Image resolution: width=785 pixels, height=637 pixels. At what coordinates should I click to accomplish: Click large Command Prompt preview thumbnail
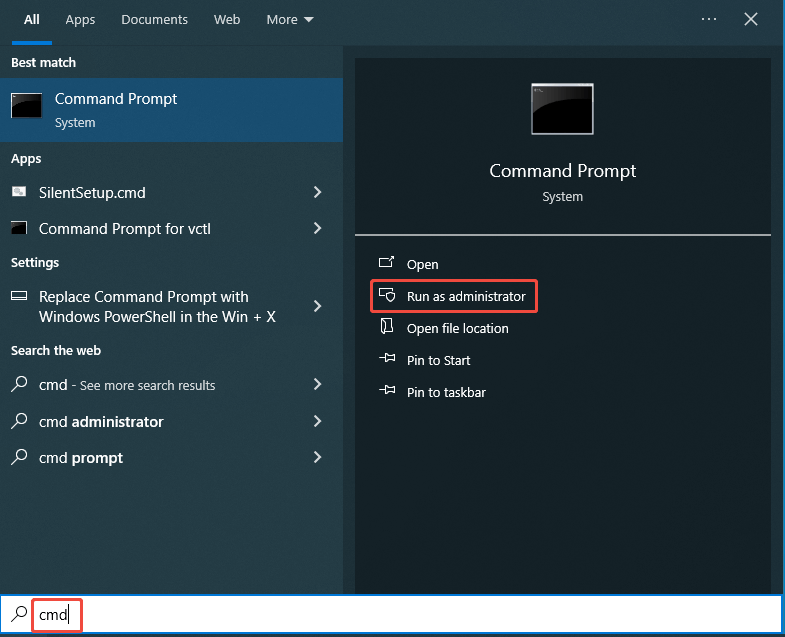coord(562,109)
